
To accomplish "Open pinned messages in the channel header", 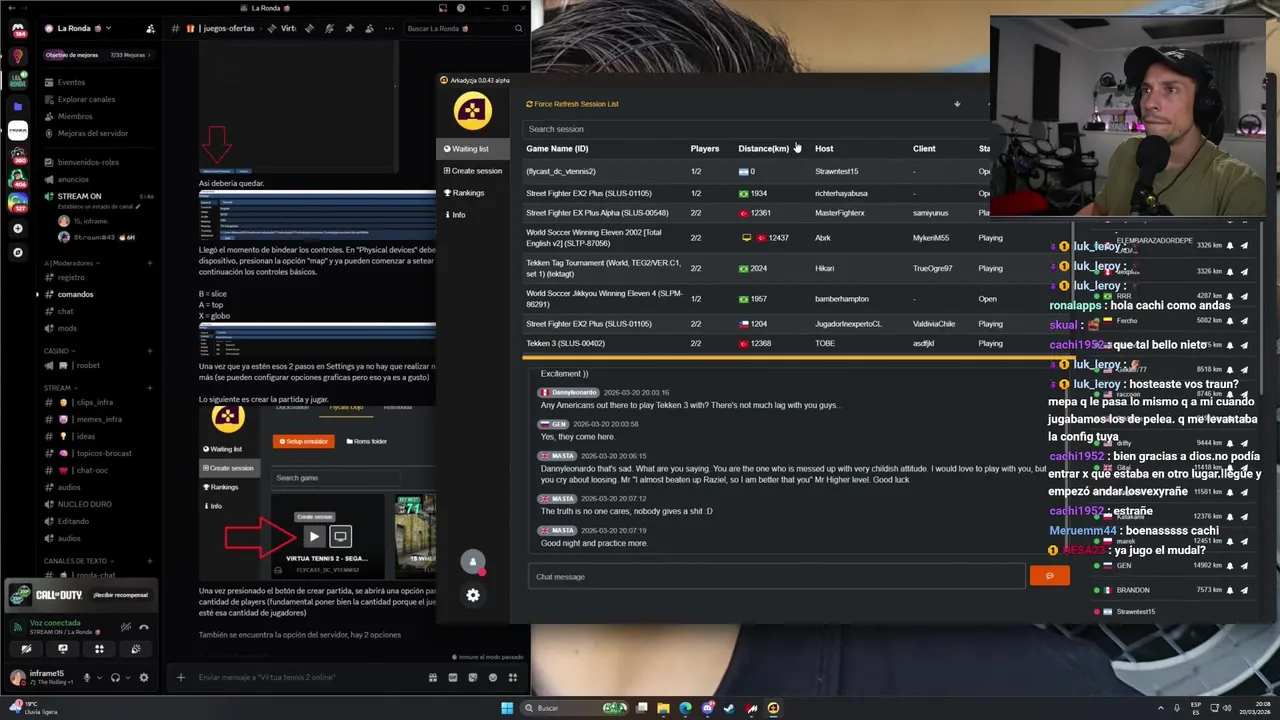I will [x=349, y=29].
